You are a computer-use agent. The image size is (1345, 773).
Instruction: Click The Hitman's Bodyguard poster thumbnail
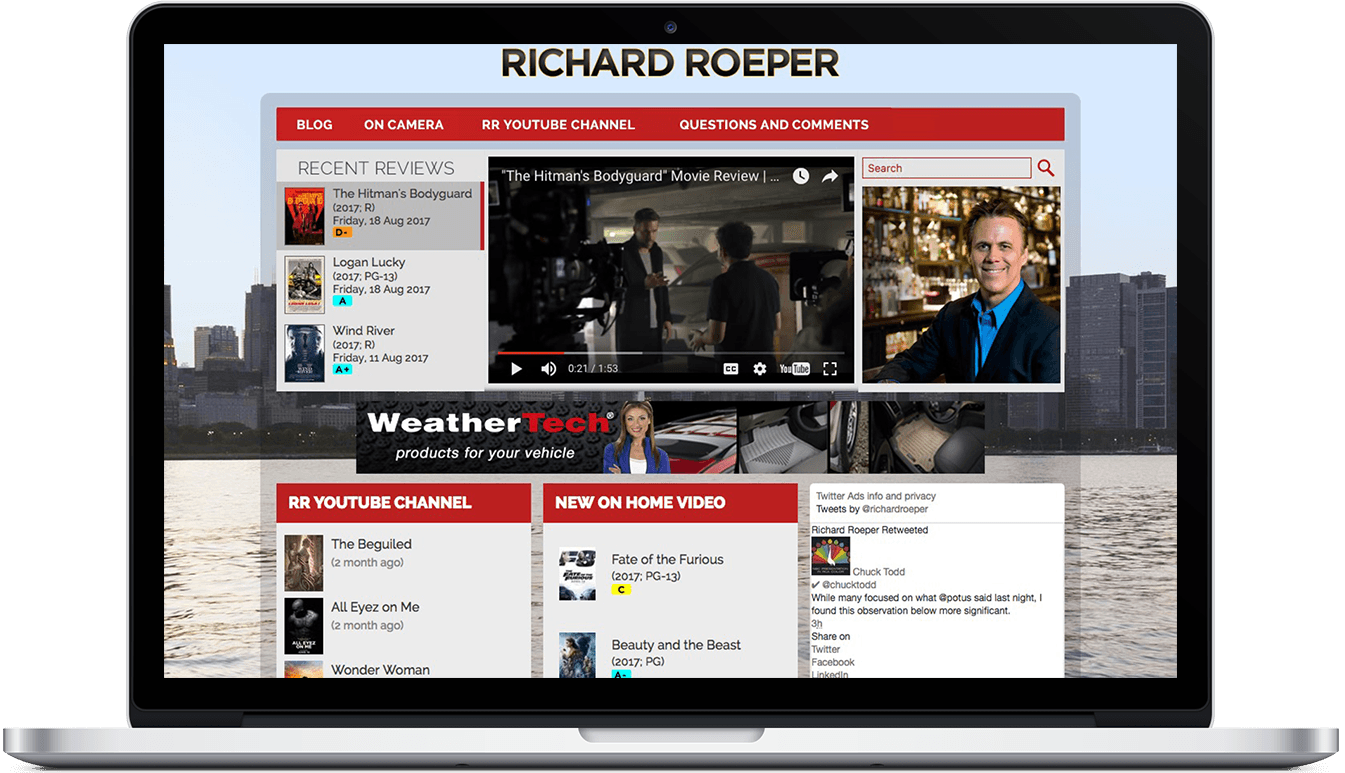pyautogui.click(x=304, y=216)
